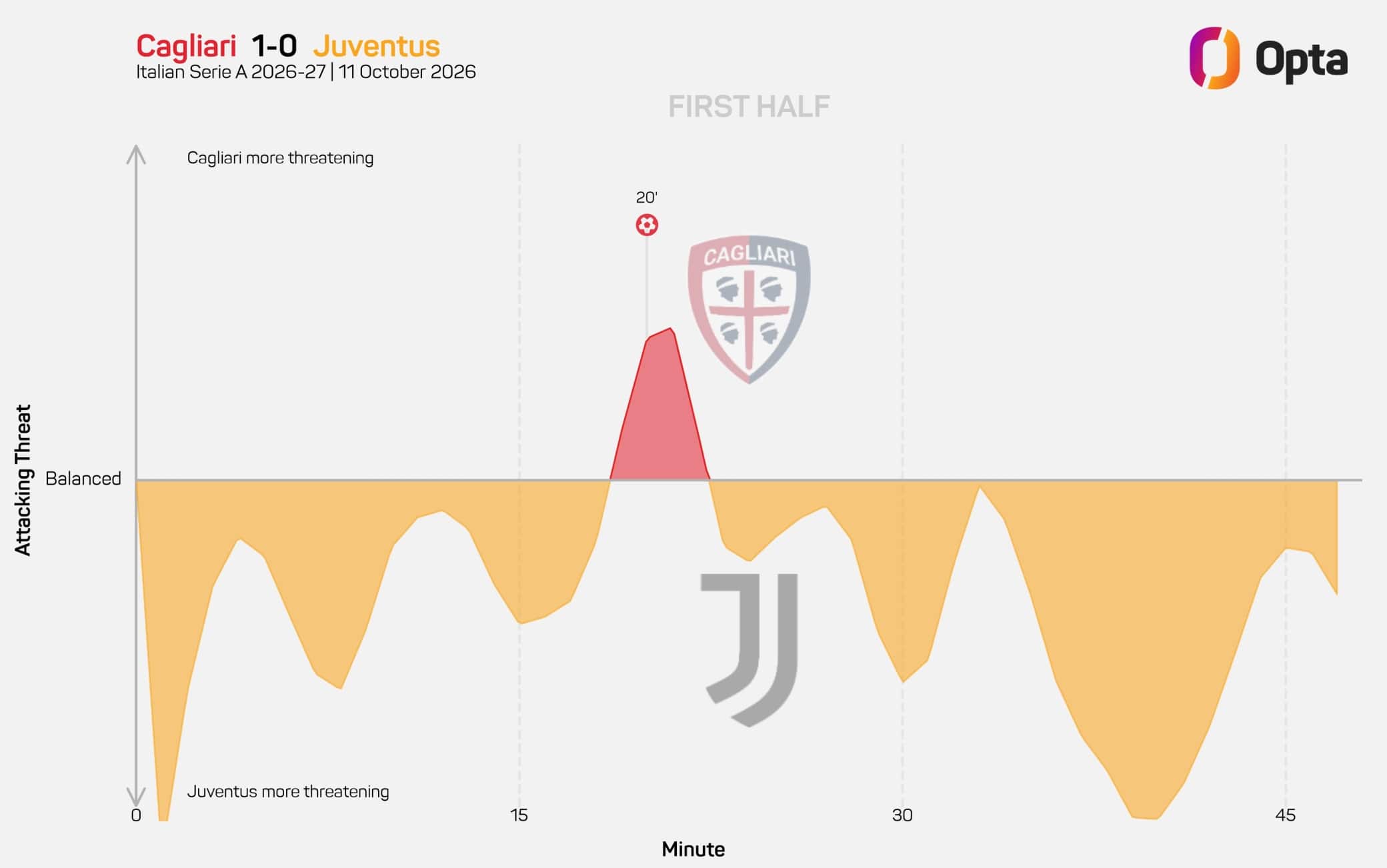
Task: Click the Opta logo icon
Action: 1214,58
